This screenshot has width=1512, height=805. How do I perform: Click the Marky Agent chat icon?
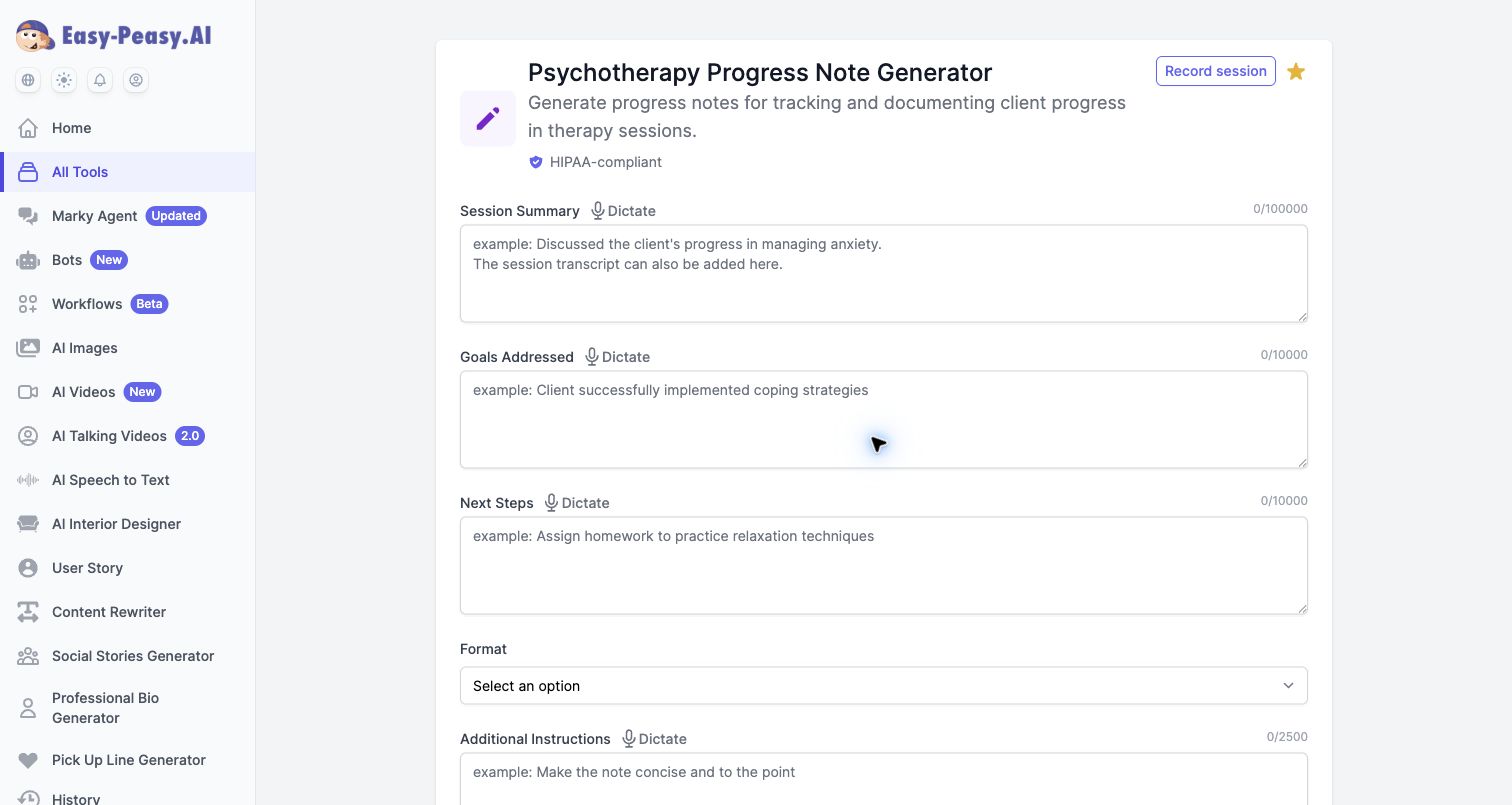coord(28,216)
